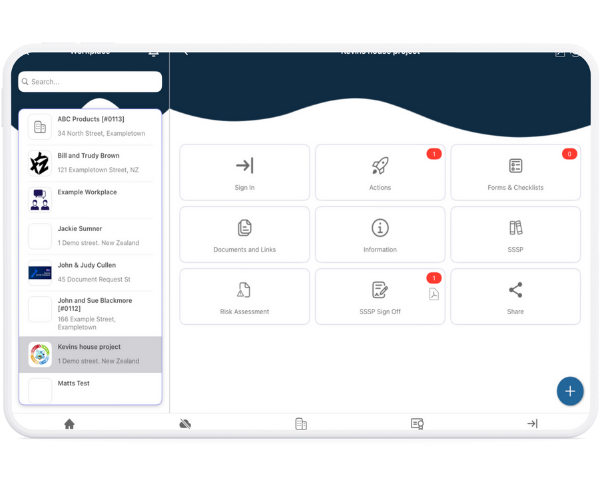
Task: Open the Information tile
Action: pyautogui.click(x=380, y=234)
